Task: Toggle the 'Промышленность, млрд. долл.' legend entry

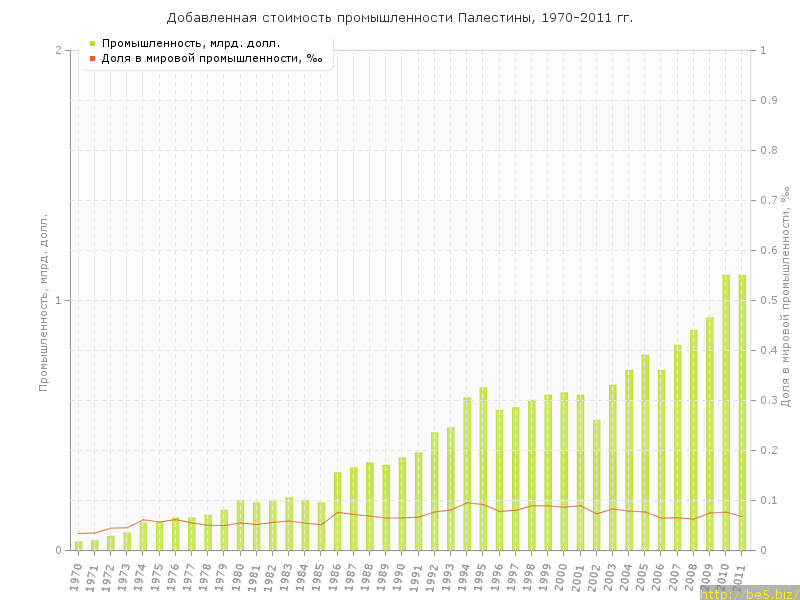Action: point(190,43)
